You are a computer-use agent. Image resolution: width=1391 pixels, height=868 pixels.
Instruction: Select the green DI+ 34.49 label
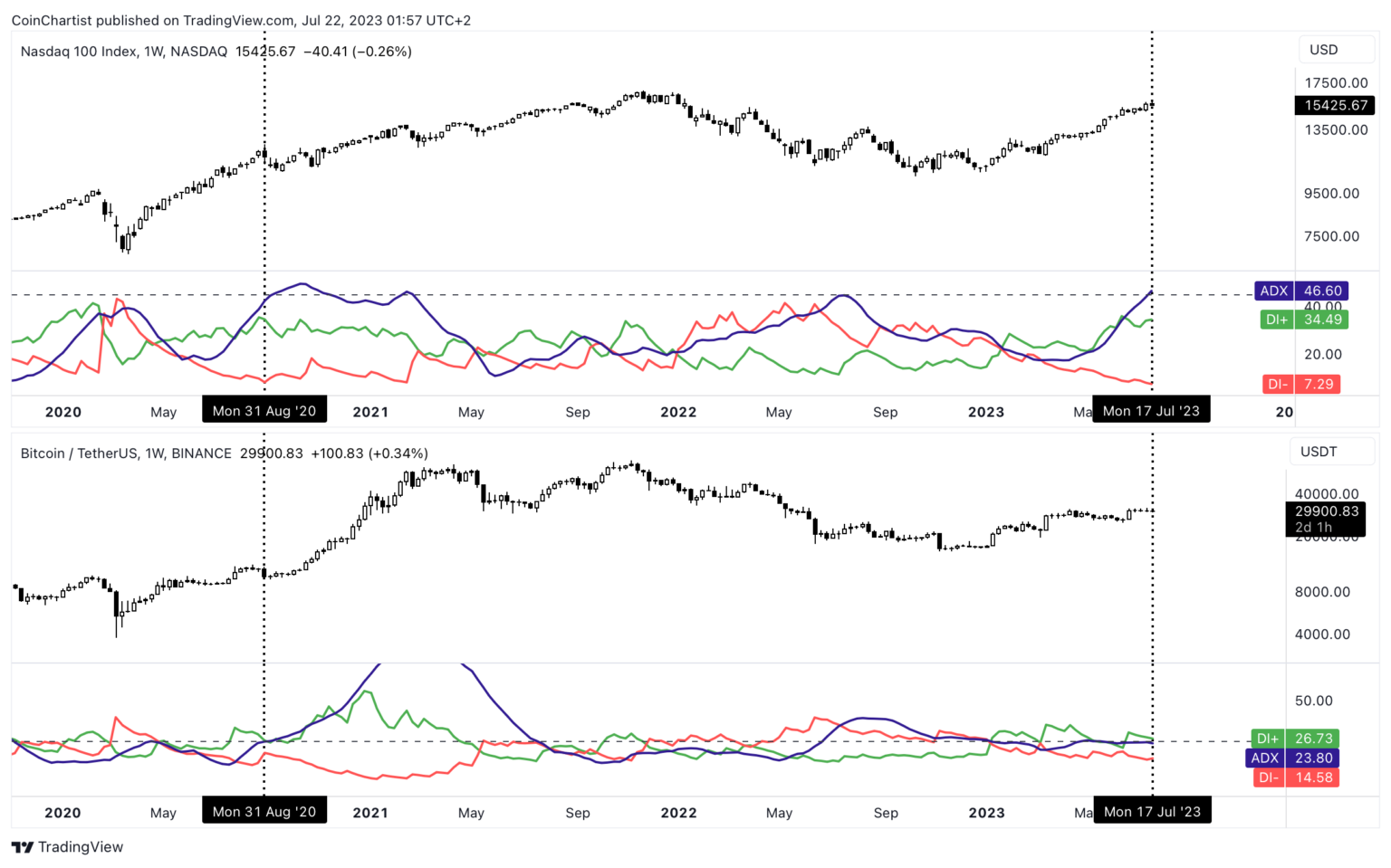(1303, 320)
